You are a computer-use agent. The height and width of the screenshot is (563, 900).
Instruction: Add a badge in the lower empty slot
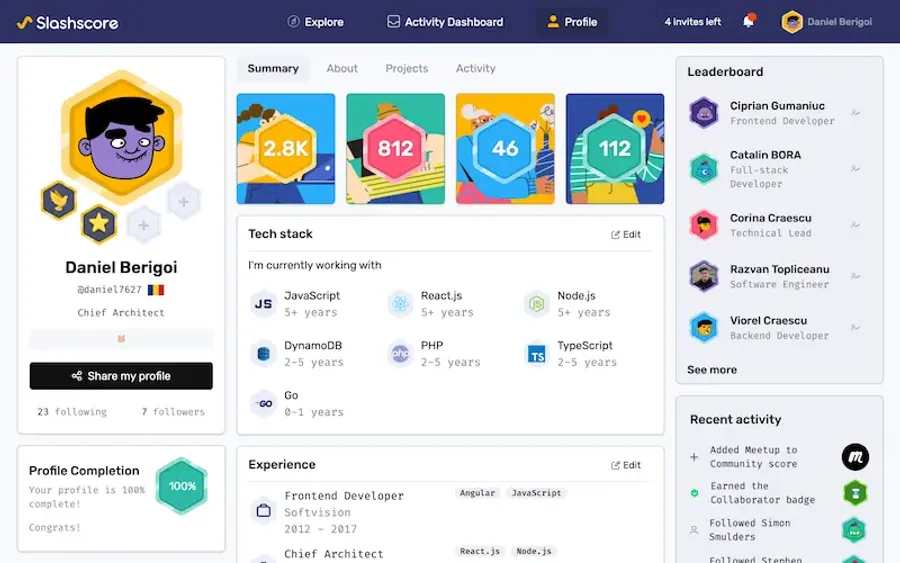pos(143,226)
